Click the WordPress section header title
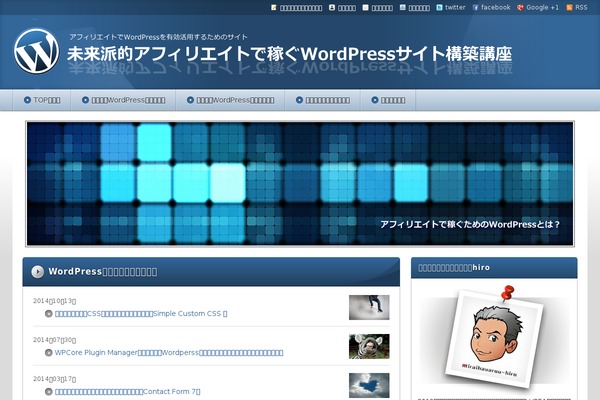Image resolution: width=600 pixels, height=400 pixels. [103, 271]
